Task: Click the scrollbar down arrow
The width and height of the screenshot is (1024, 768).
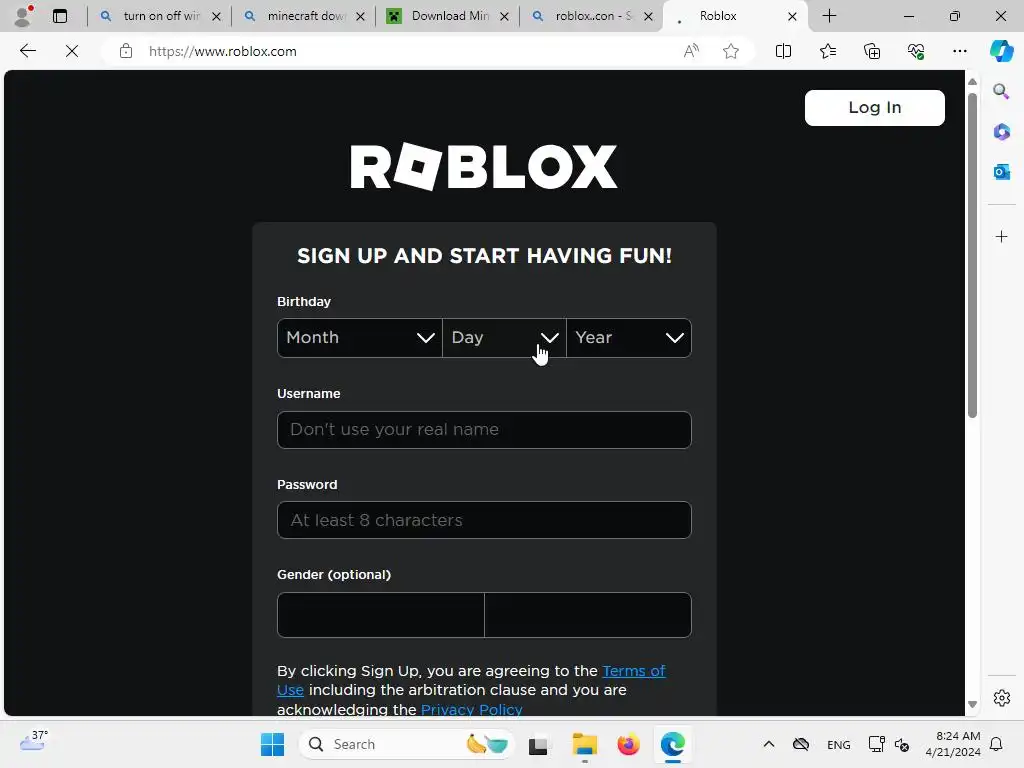Action: click(972, 705)
